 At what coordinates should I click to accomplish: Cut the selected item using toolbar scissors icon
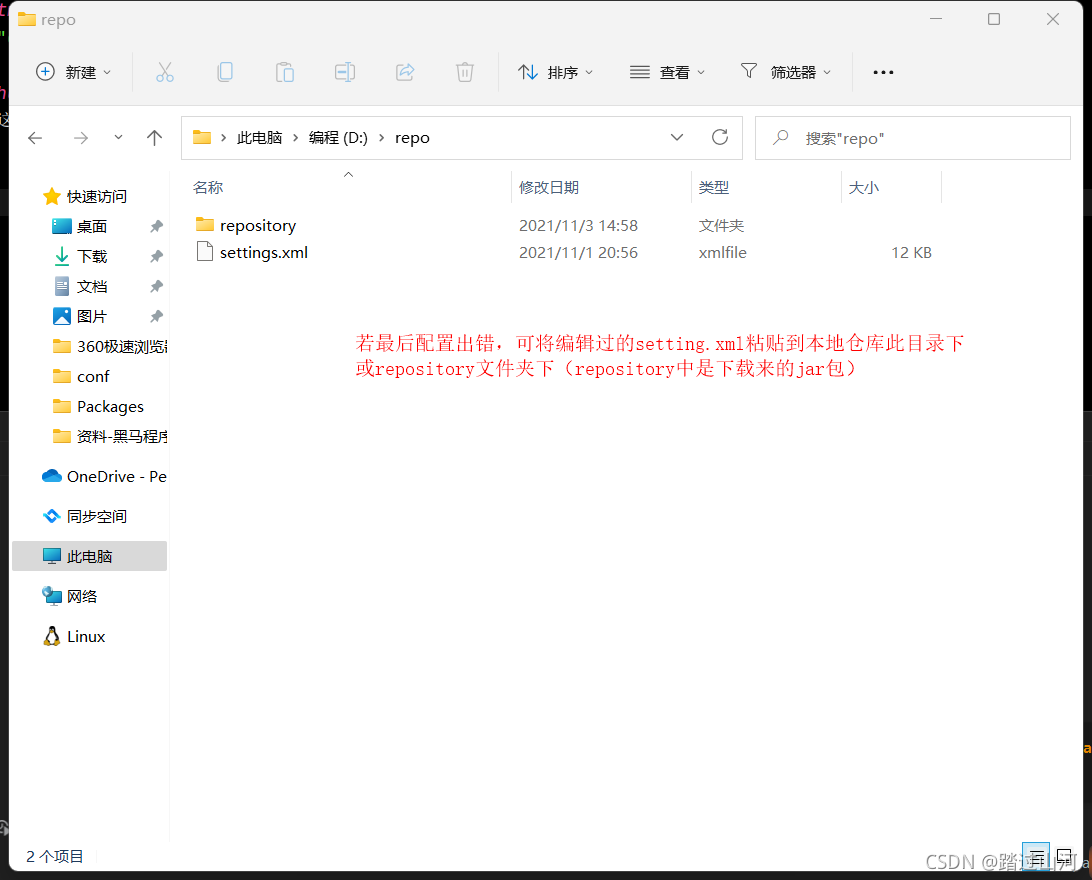[165, 71]
